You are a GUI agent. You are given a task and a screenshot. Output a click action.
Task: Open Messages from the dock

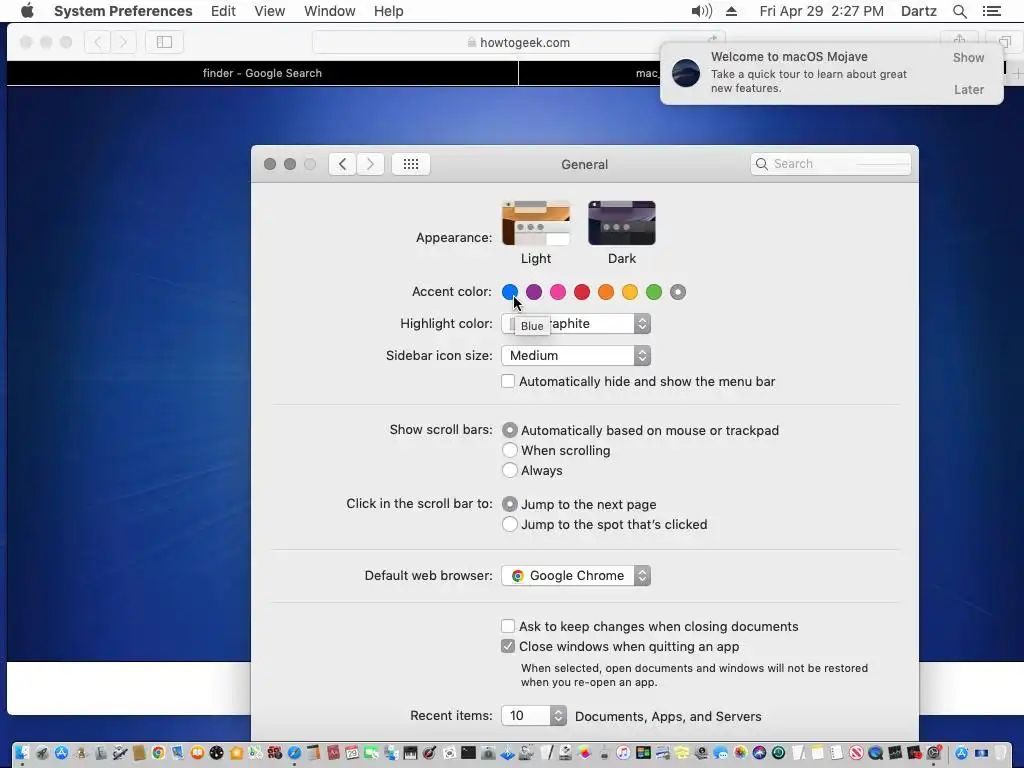point(720,753)
